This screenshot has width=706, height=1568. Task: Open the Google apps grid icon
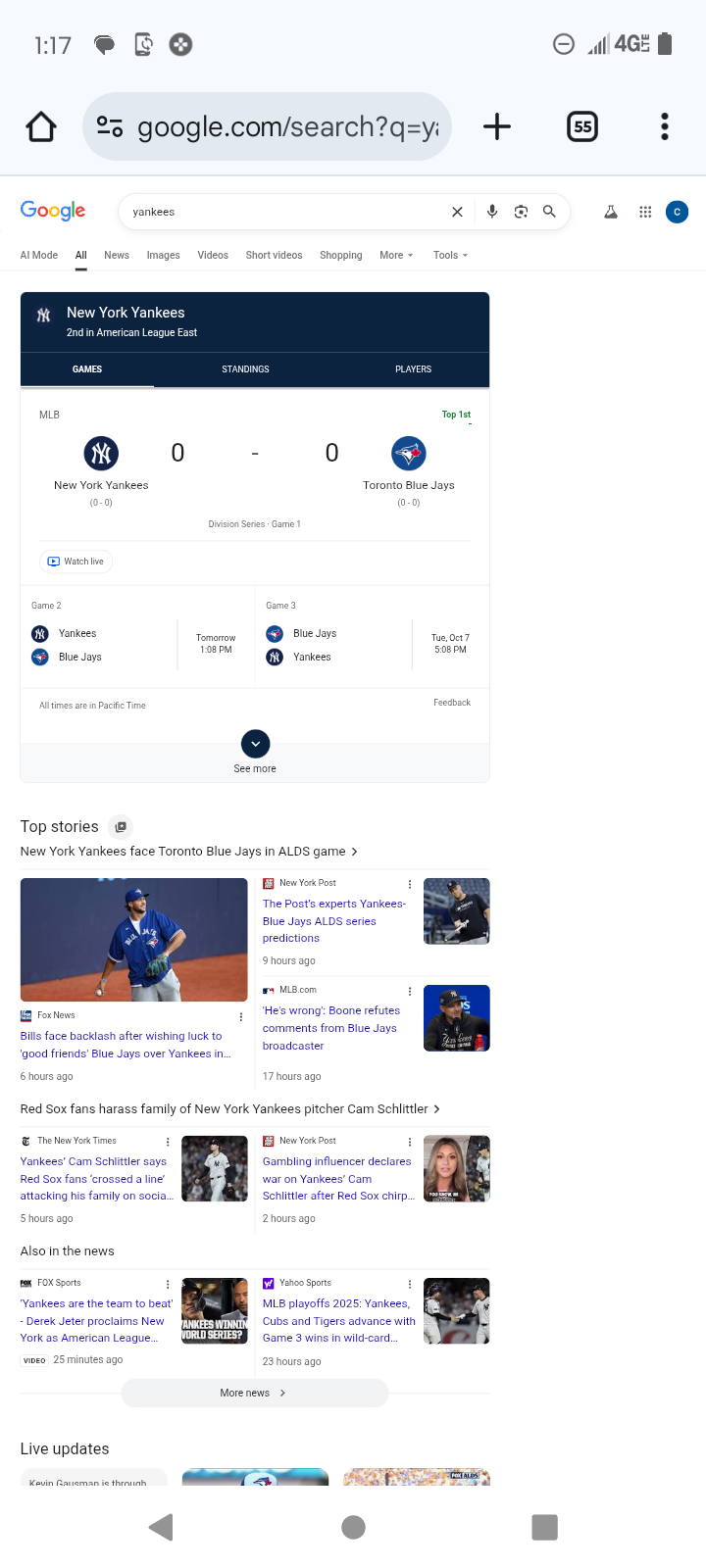645,212
